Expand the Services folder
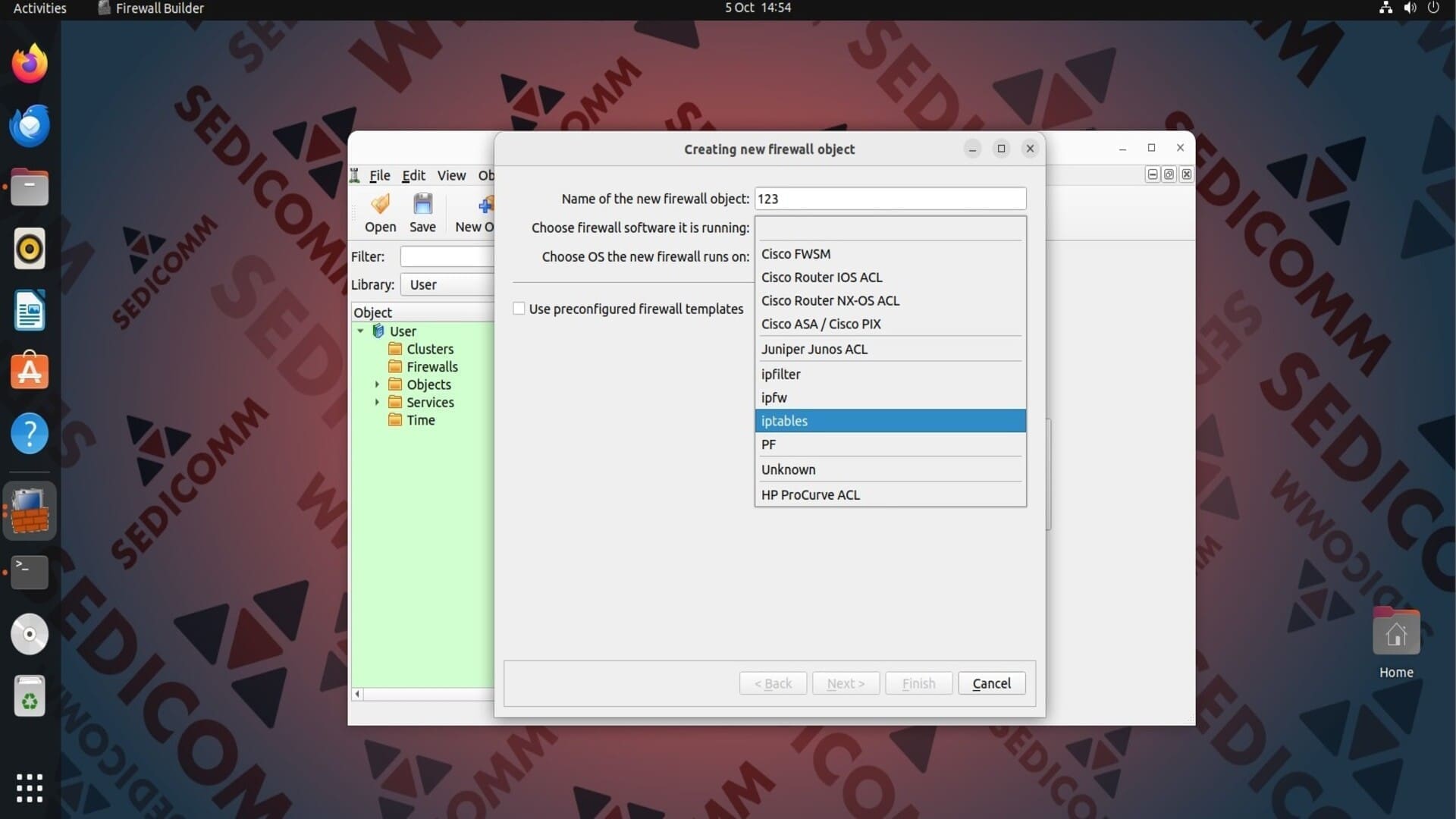The width and height of the screenshot is (1456, 819). (377, 402)
